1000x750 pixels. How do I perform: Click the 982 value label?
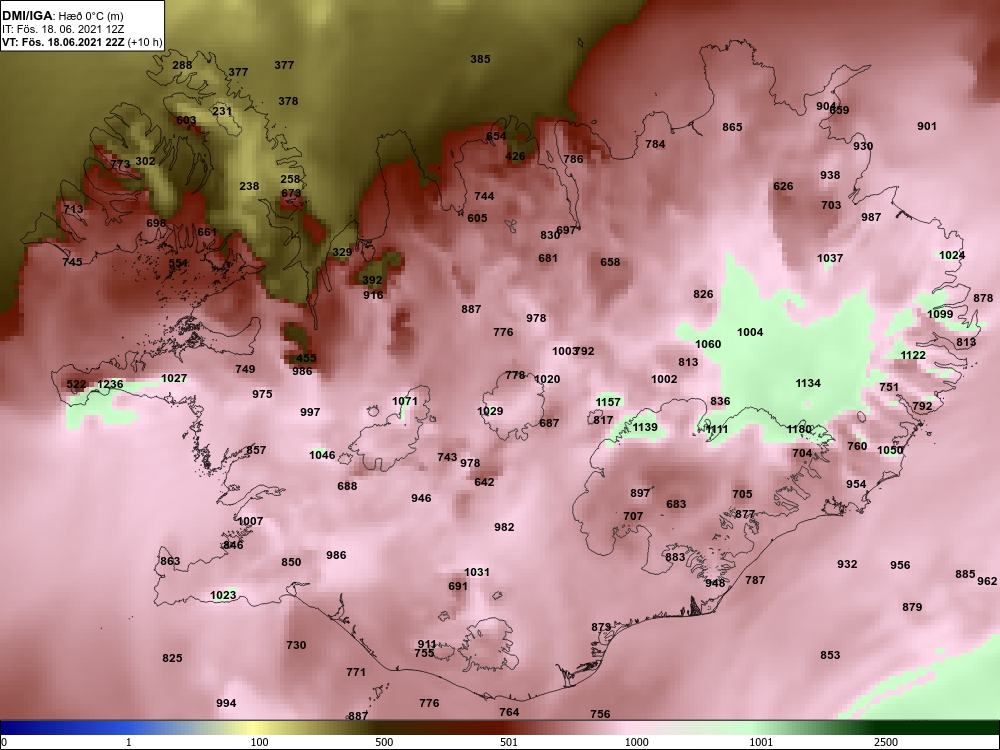click(x=504, y=527)
